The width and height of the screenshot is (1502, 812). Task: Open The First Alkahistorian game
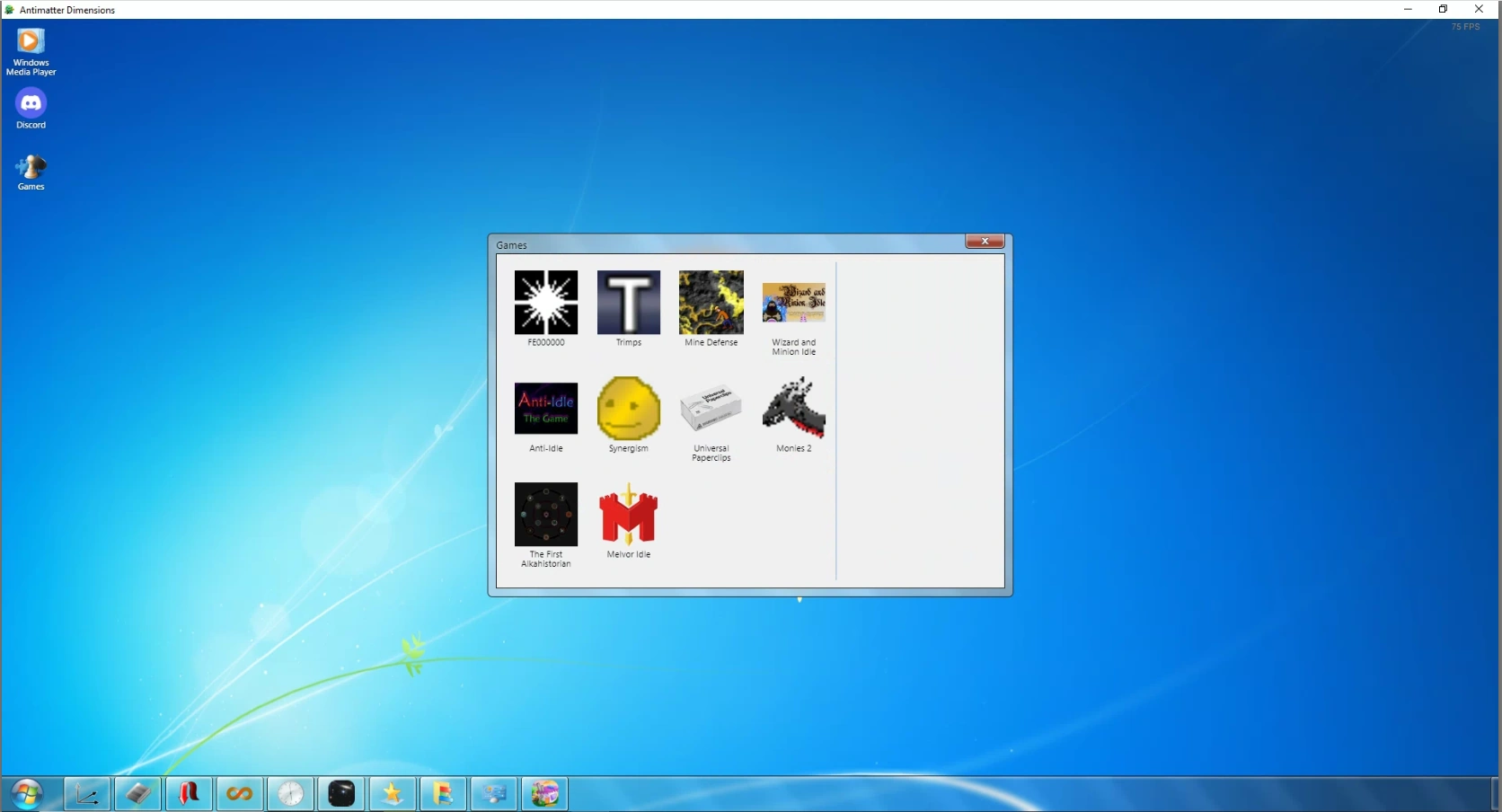click(x=546, y=515)
